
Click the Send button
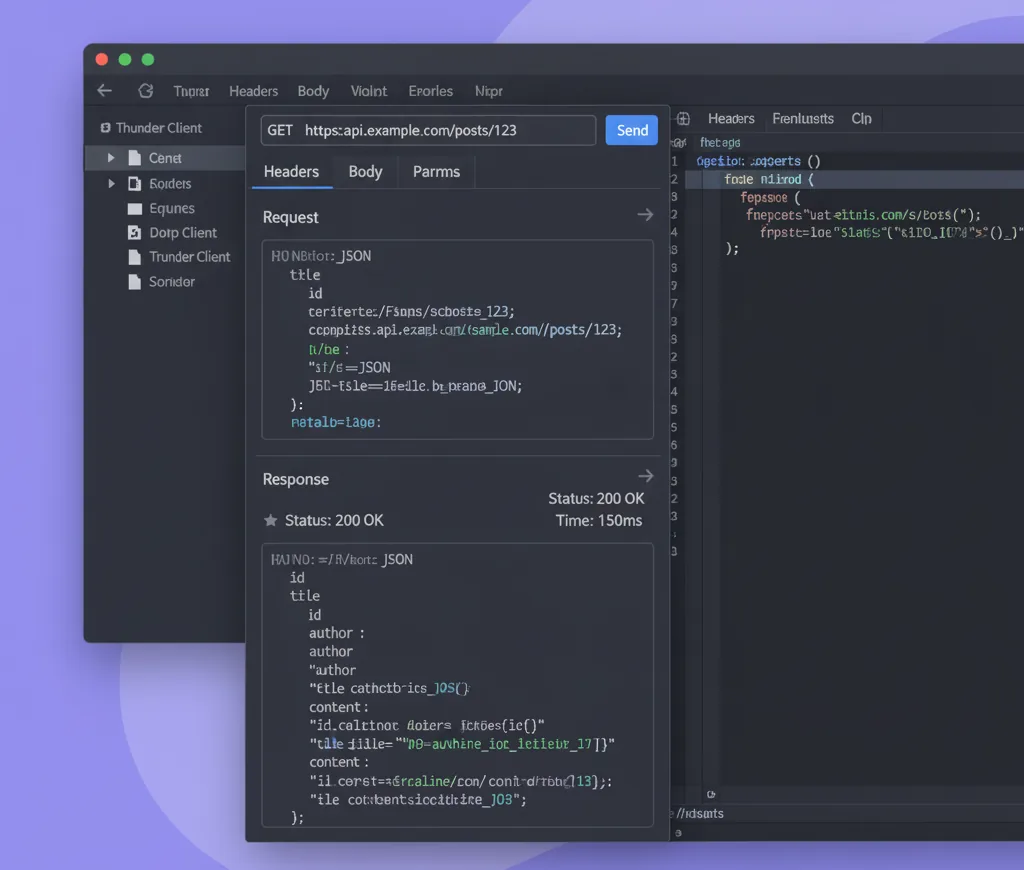click(632, 131)
